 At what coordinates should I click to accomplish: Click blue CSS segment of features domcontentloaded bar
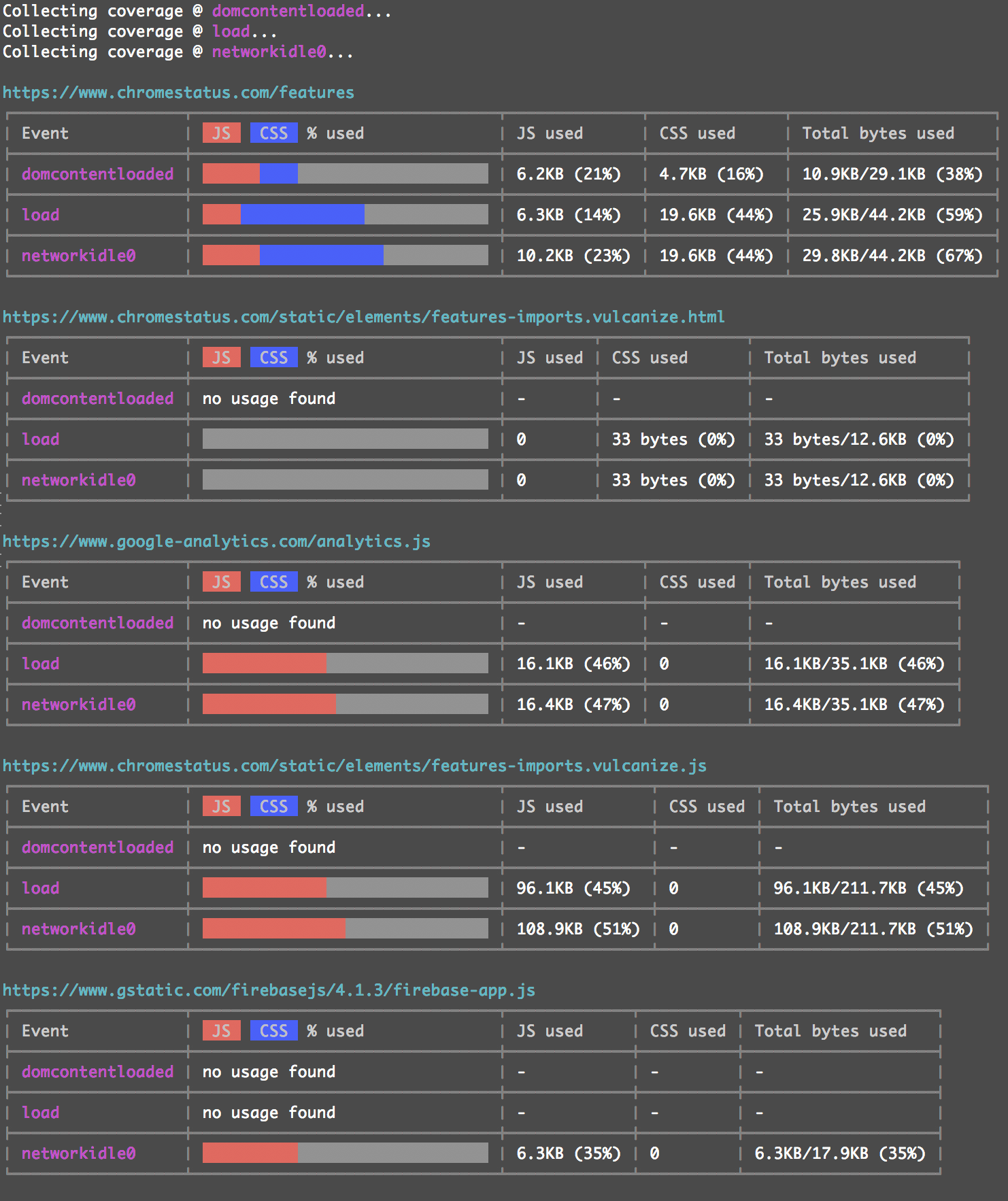tap(278, 173)
